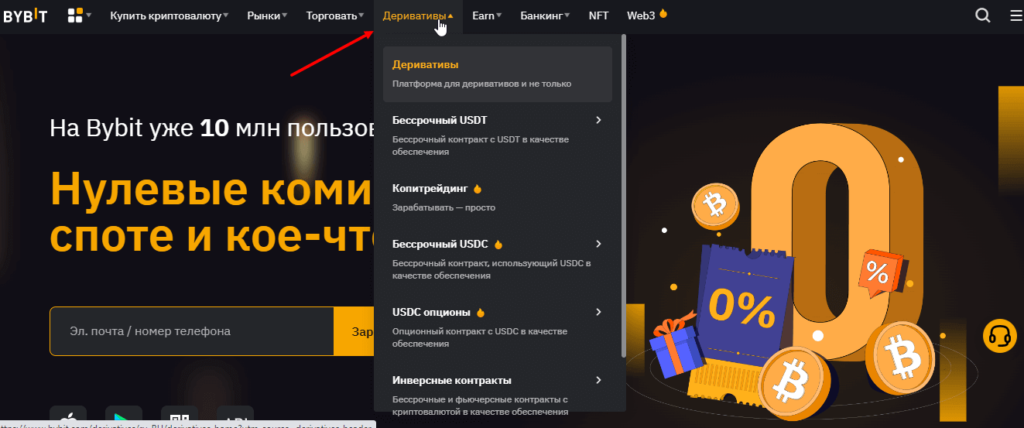Open the Рынки menu
Viewport: 1024px width, 428px height.
coord(267,16)
